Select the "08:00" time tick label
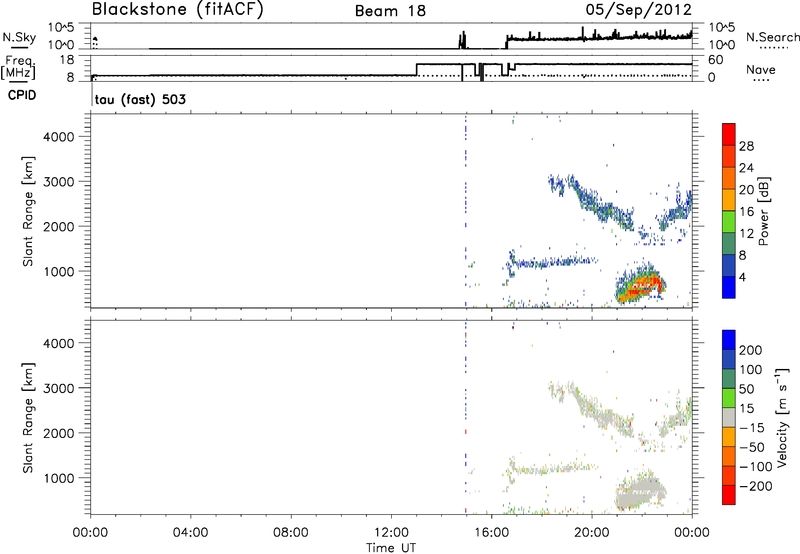This screenshot has height=554, width=800. click(291, 533)
